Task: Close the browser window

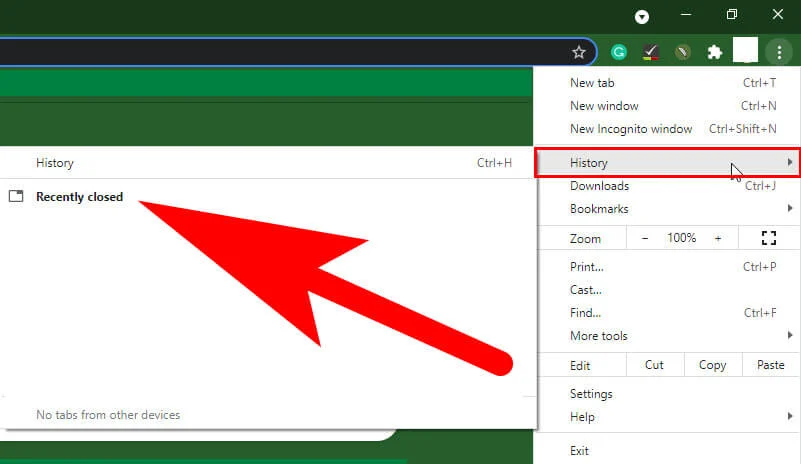Action: point(778,14)
